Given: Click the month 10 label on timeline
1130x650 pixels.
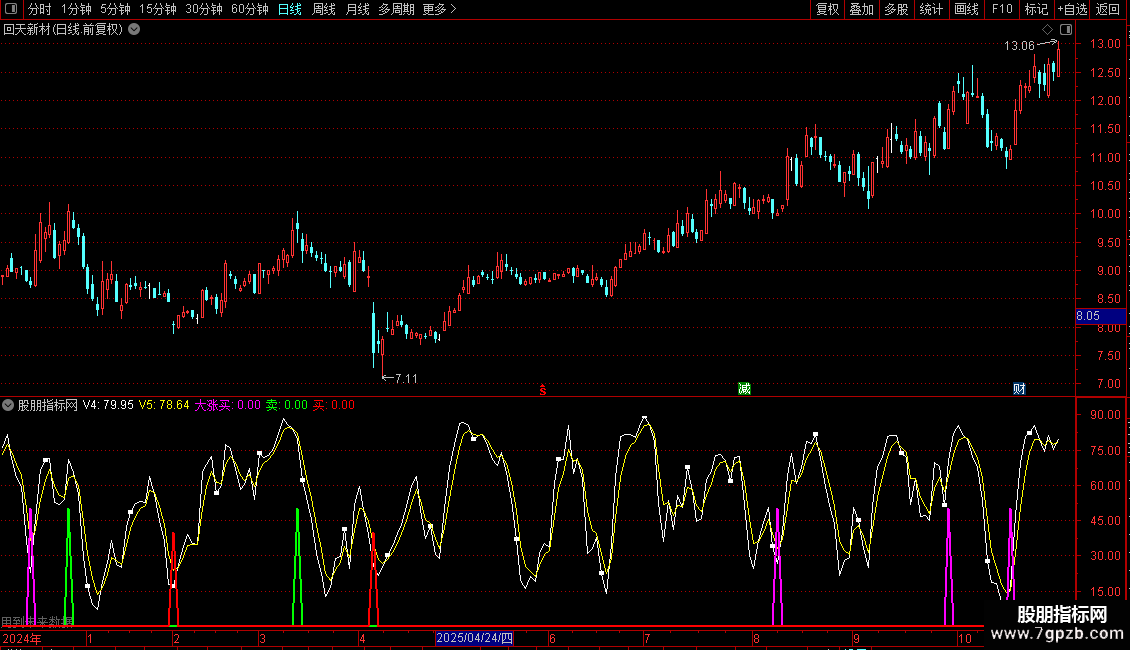Looking at the screenshot, I should click(x=965, y=639).
